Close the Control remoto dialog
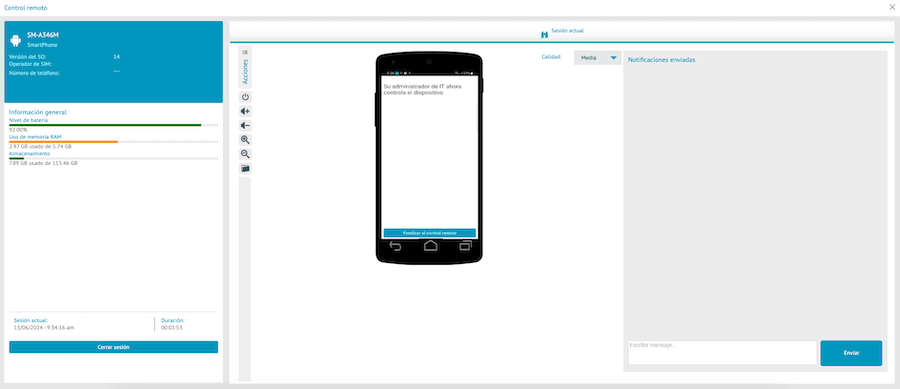Screen dimensions: 900x389 [891, 7]
